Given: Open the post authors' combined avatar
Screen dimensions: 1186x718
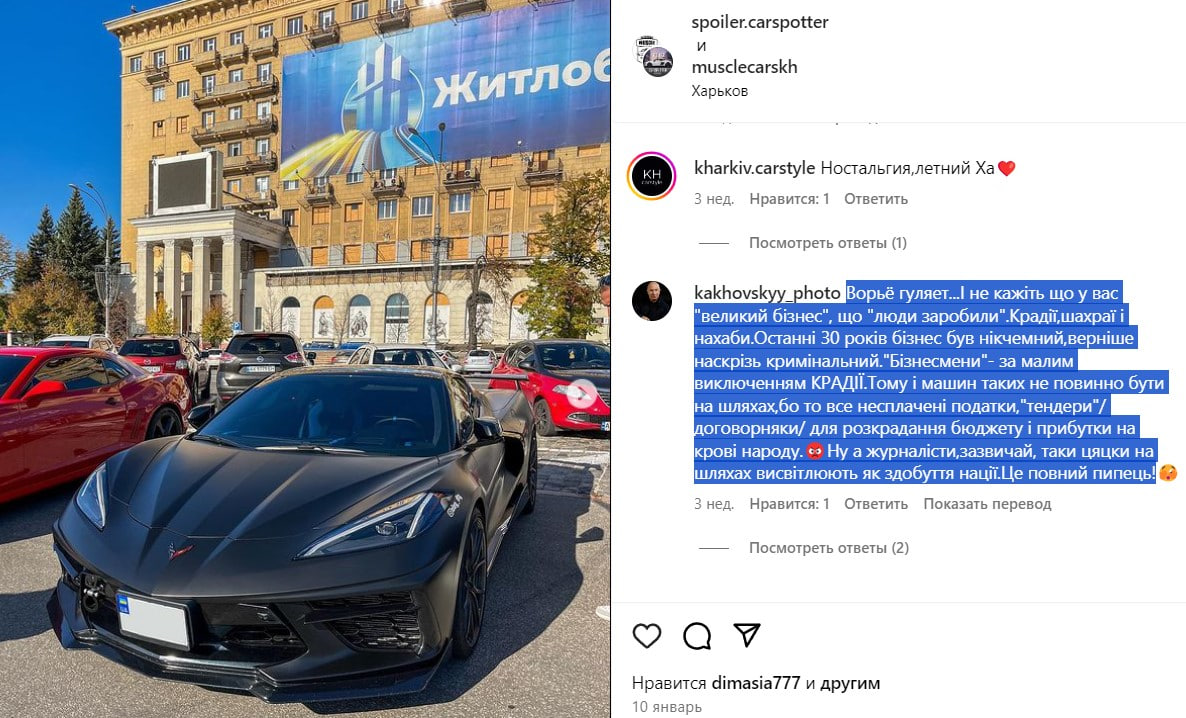Looking at the screenshot, I should tap(655, 56).
